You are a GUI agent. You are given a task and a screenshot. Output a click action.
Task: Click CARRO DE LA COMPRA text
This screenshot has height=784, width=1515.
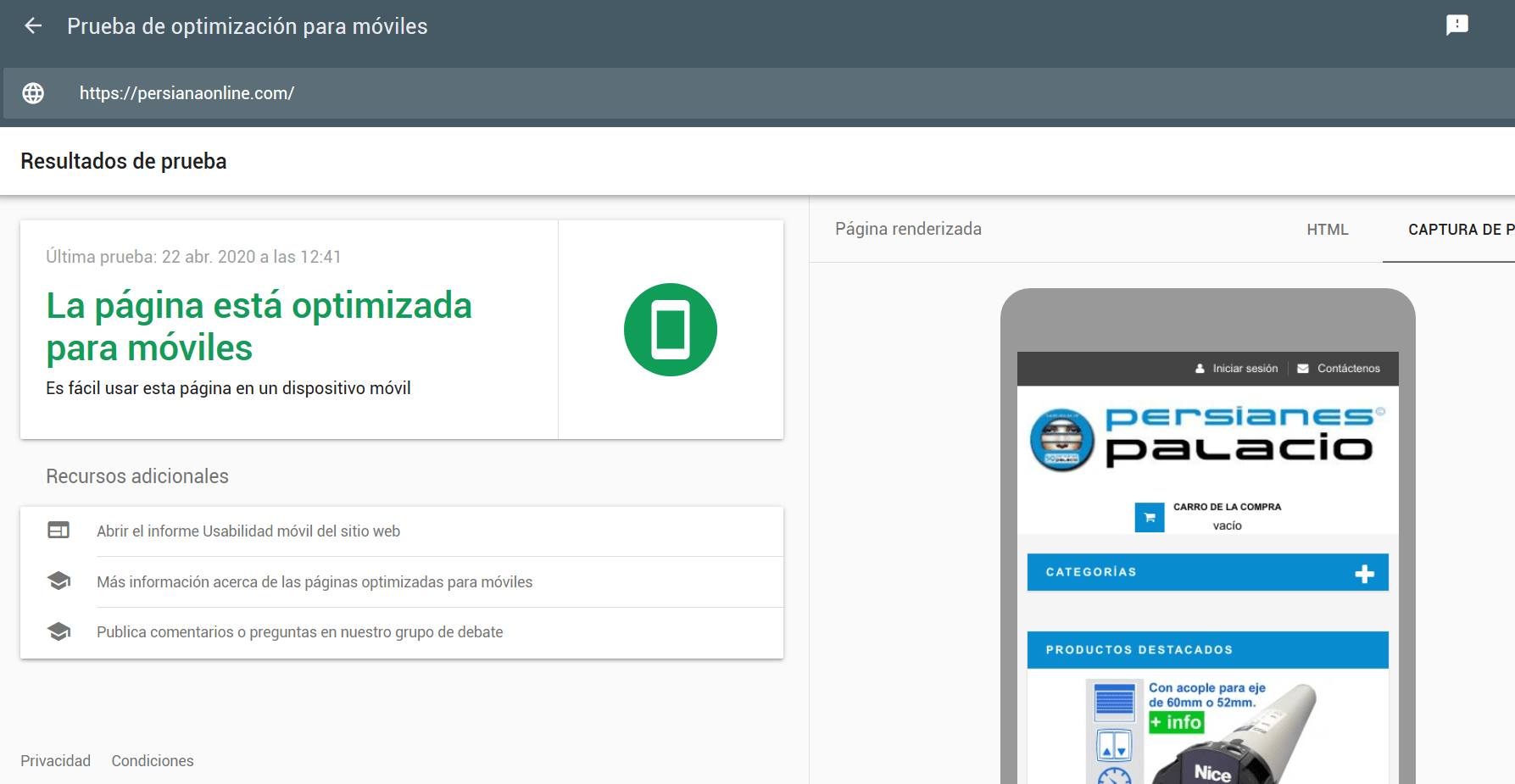tap(1227, 507)
